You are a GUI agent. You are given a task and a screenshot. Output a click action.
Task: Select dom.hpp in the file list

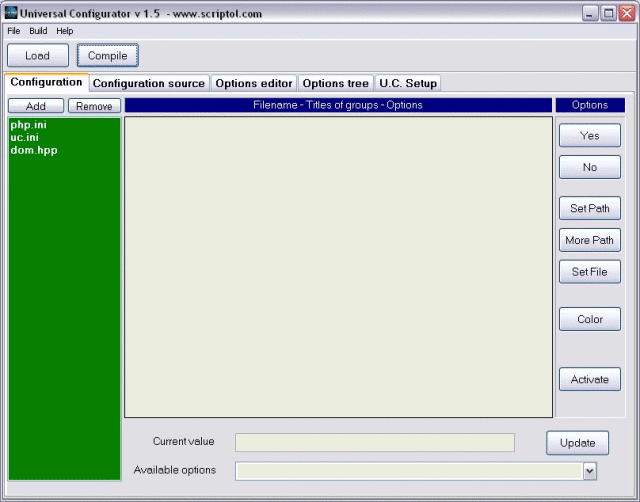click(x=34, y=150)
